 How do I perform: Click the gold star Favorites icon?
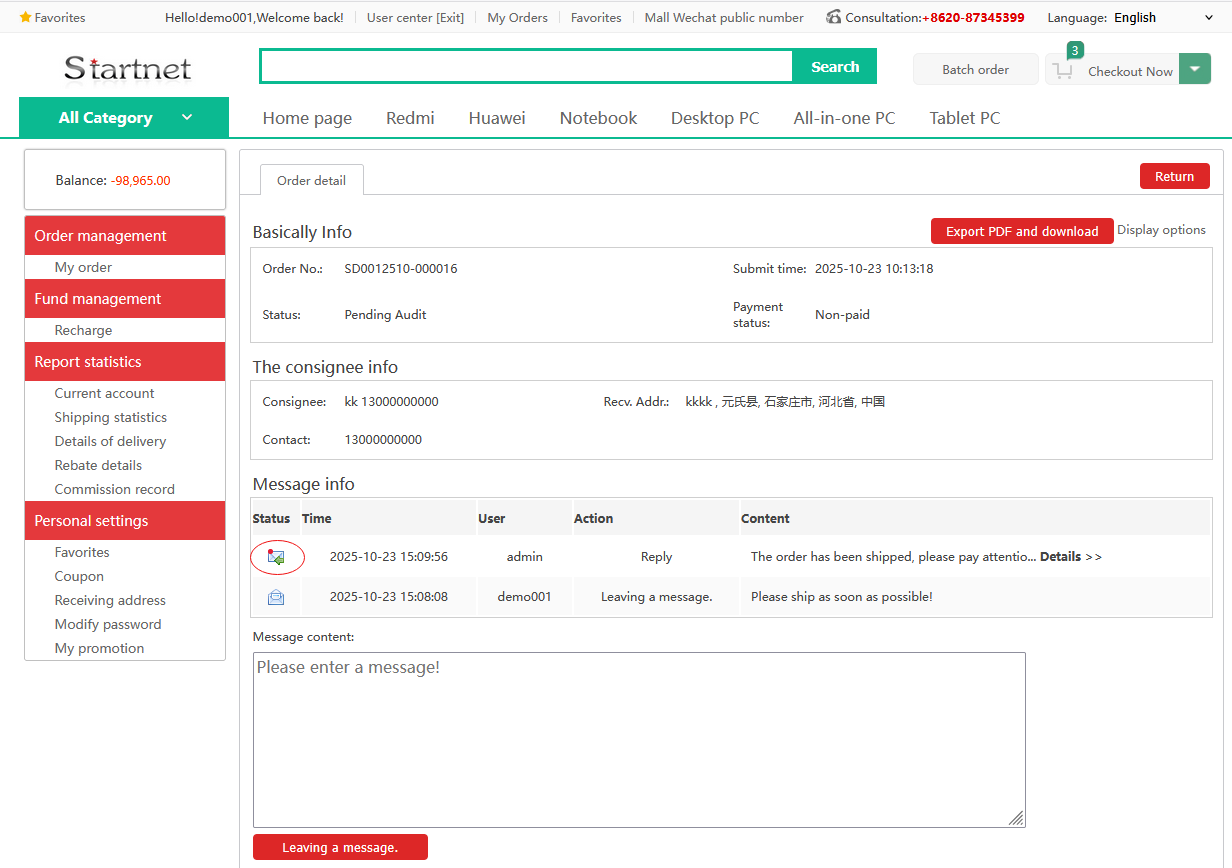[x=26, y=17]
